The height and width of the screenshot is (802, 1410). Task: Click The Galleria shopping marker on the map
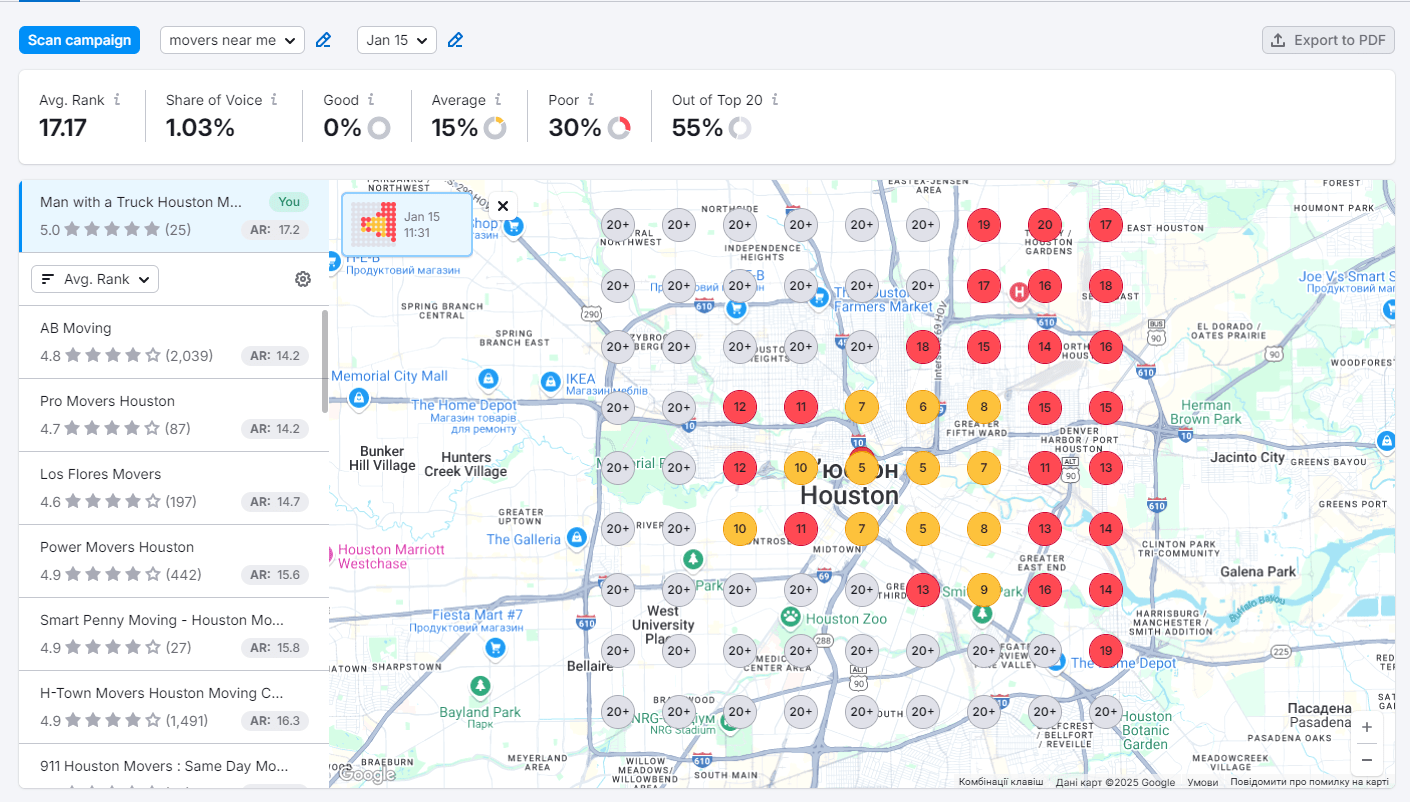pos(576,538)
